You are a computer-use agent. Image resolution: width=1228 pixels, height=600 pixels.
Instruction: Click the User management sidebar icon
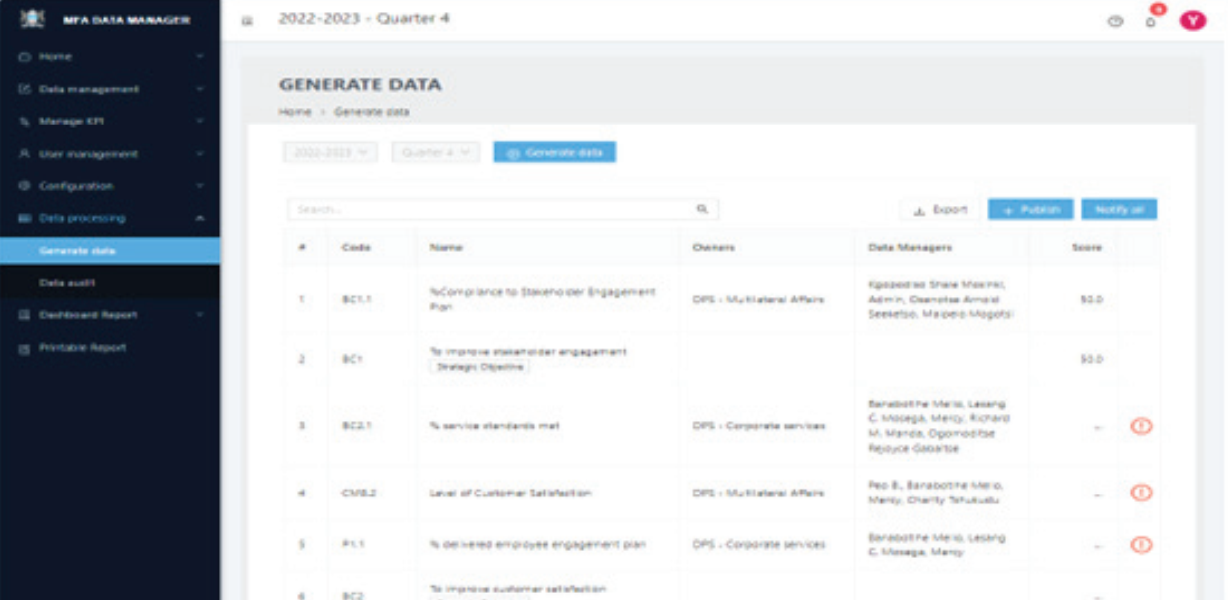(23, 154)
